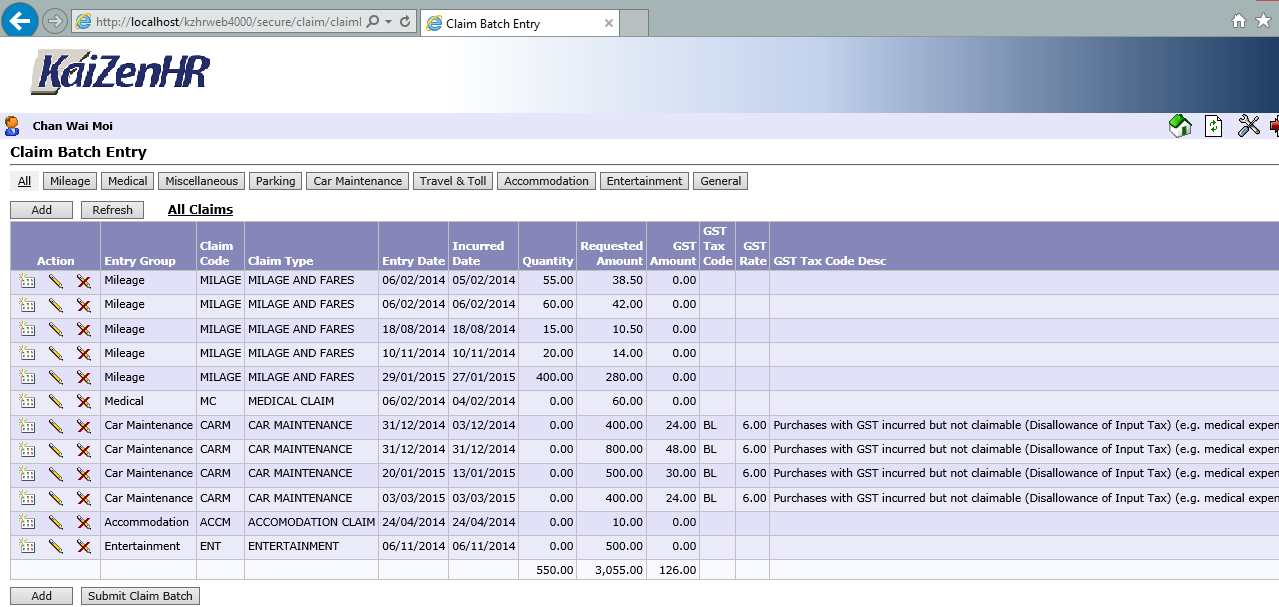Click the copy icon on the last Mileage row

point(27,377)
